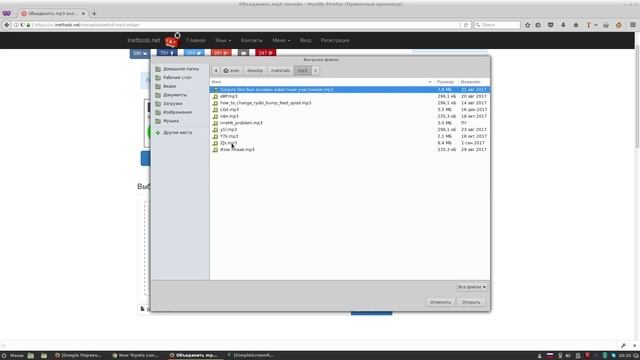Click the Firefox back button
The width and height of the screenshot is (640, 360).
(7, 25)
